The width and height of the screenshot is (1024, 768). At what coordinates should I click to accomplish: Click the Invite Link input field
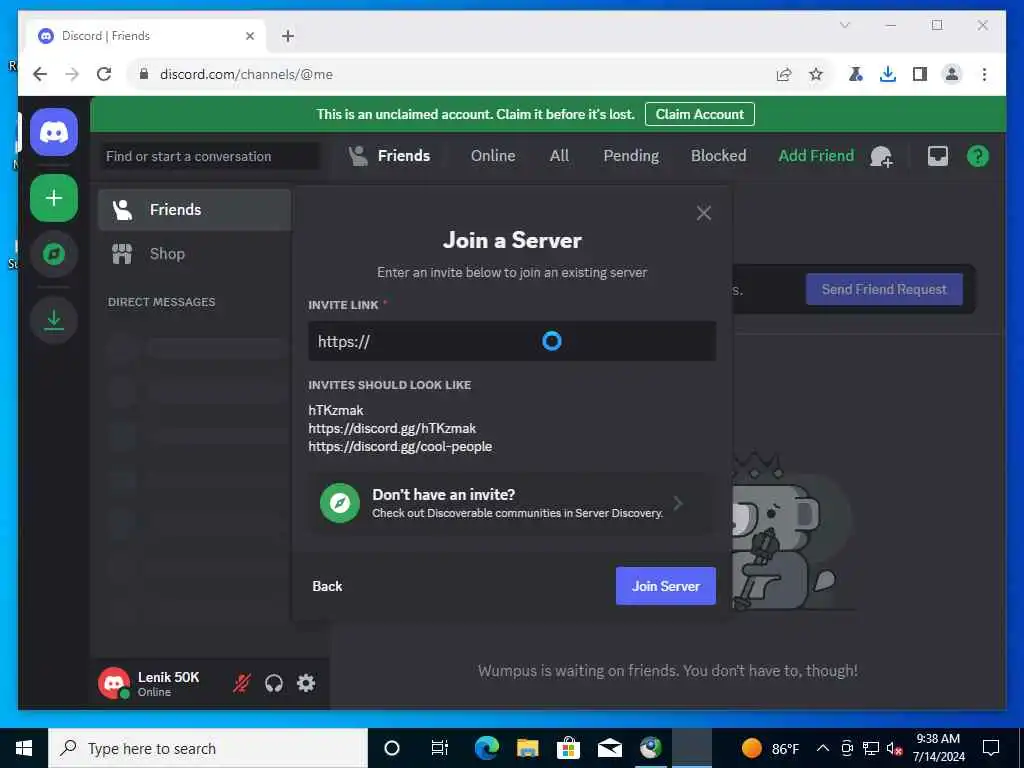[512, 341]
